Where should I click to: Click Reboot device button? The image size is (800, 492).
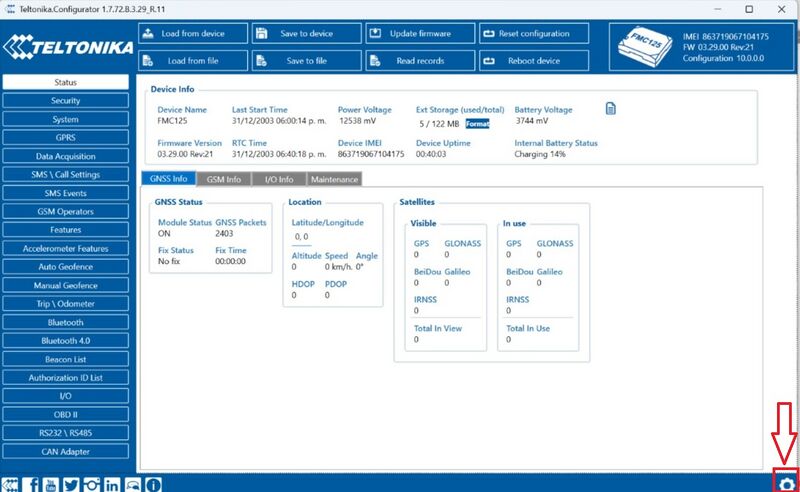pyautogui.click(x=534, y=61)
